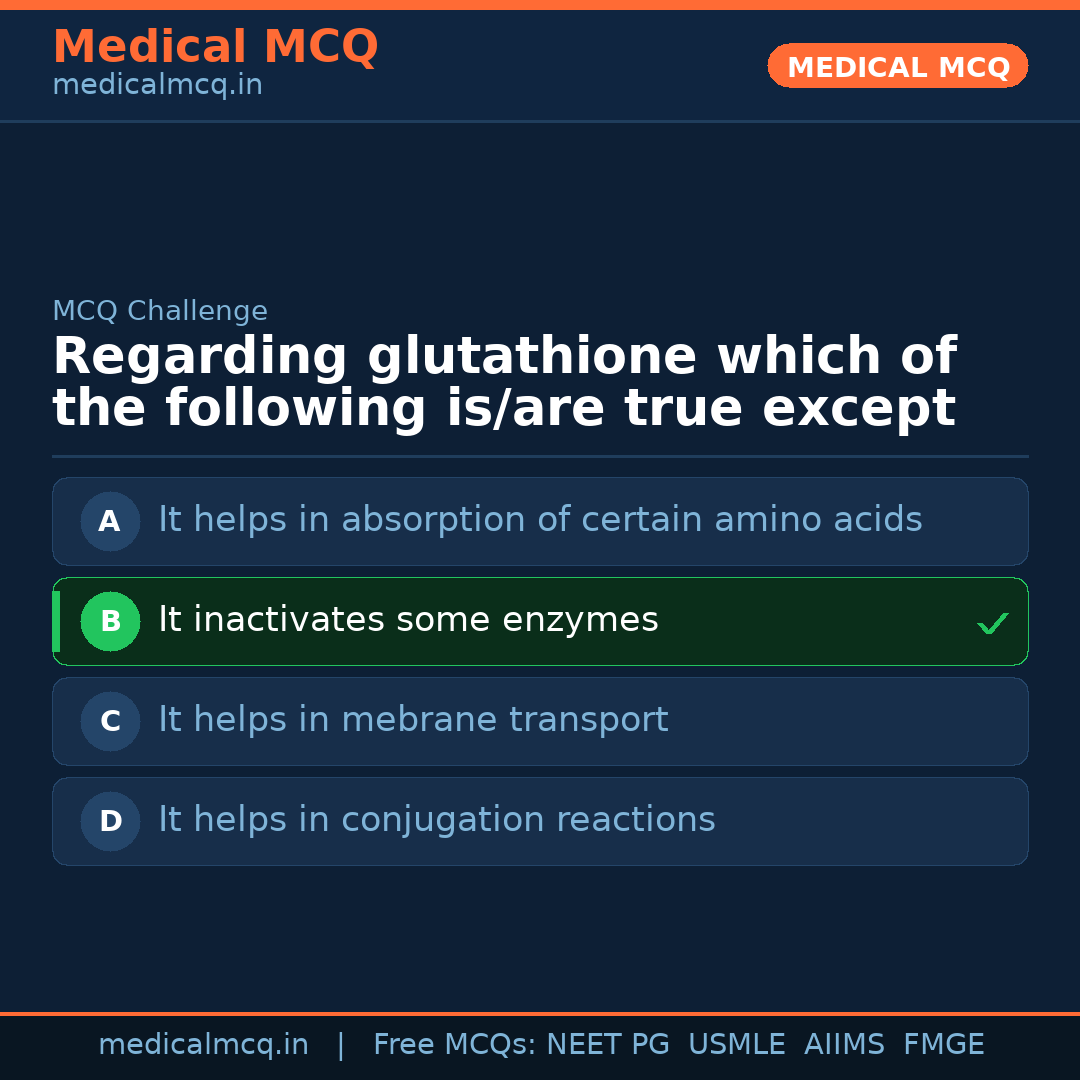Click the letter D circle badge
This screenshot has width=1080, height=1080.
pyautogui.click(x=110, y=821)
